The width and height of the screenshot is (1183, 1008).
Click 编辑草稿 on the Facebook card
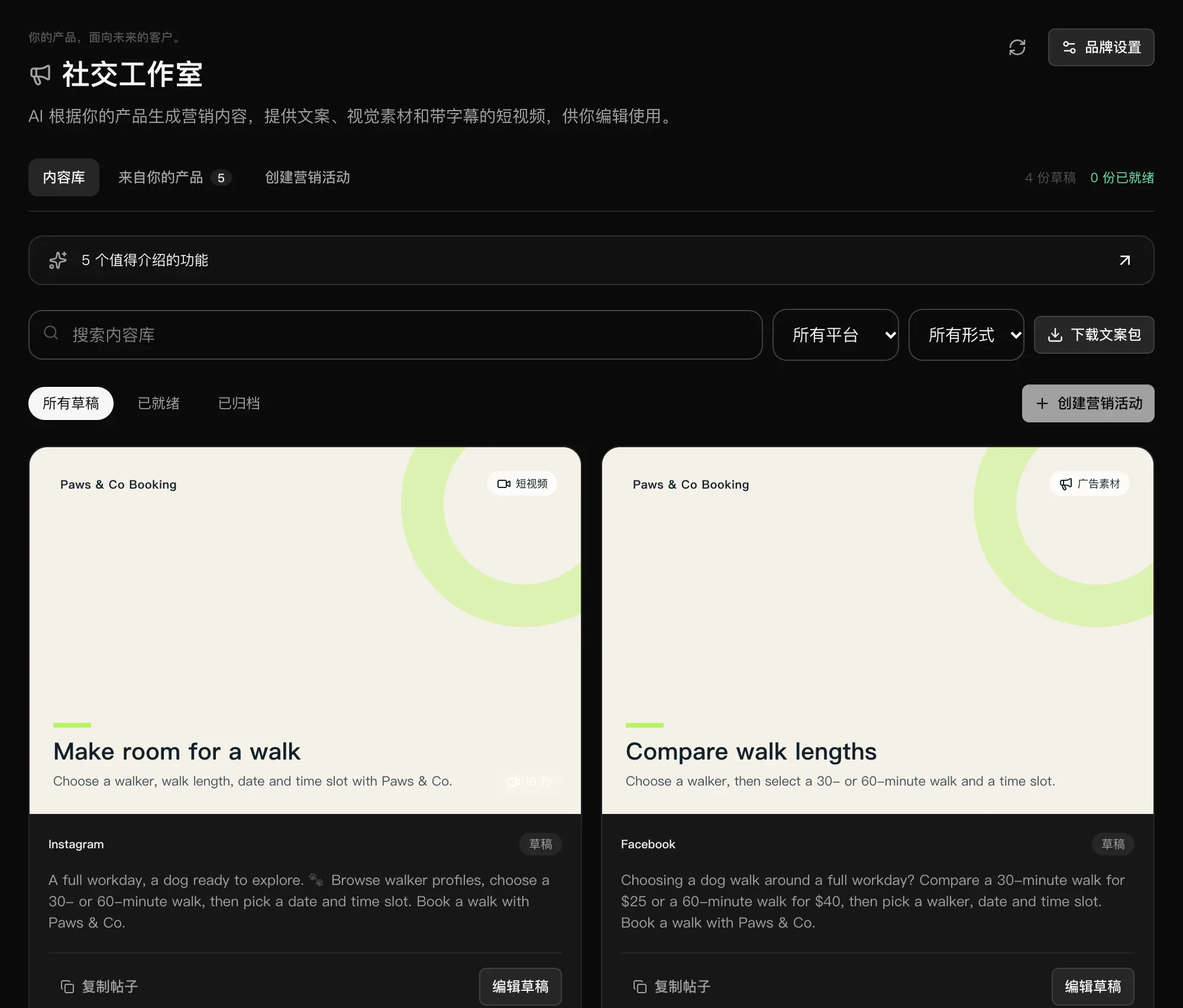(x=1093, y=987)
